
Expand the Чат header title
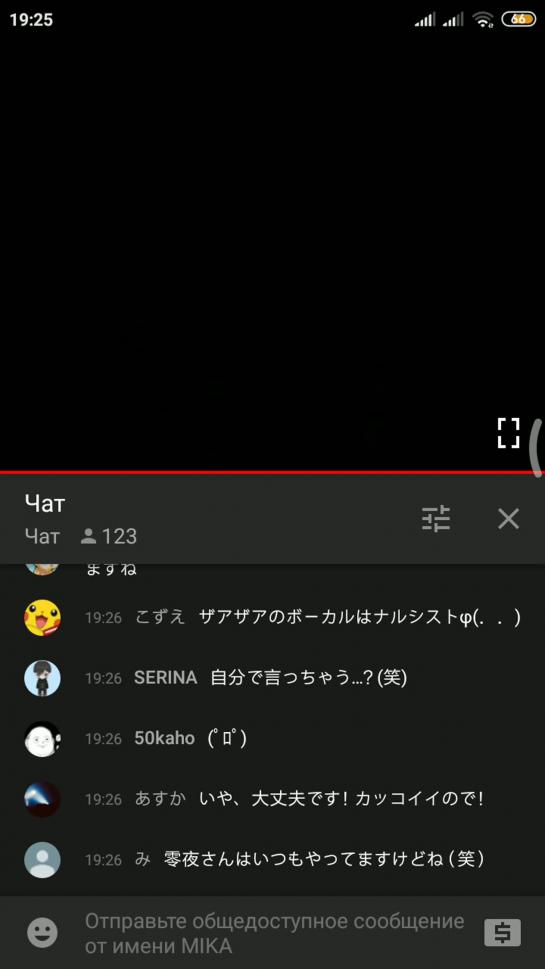coord(44,504)
